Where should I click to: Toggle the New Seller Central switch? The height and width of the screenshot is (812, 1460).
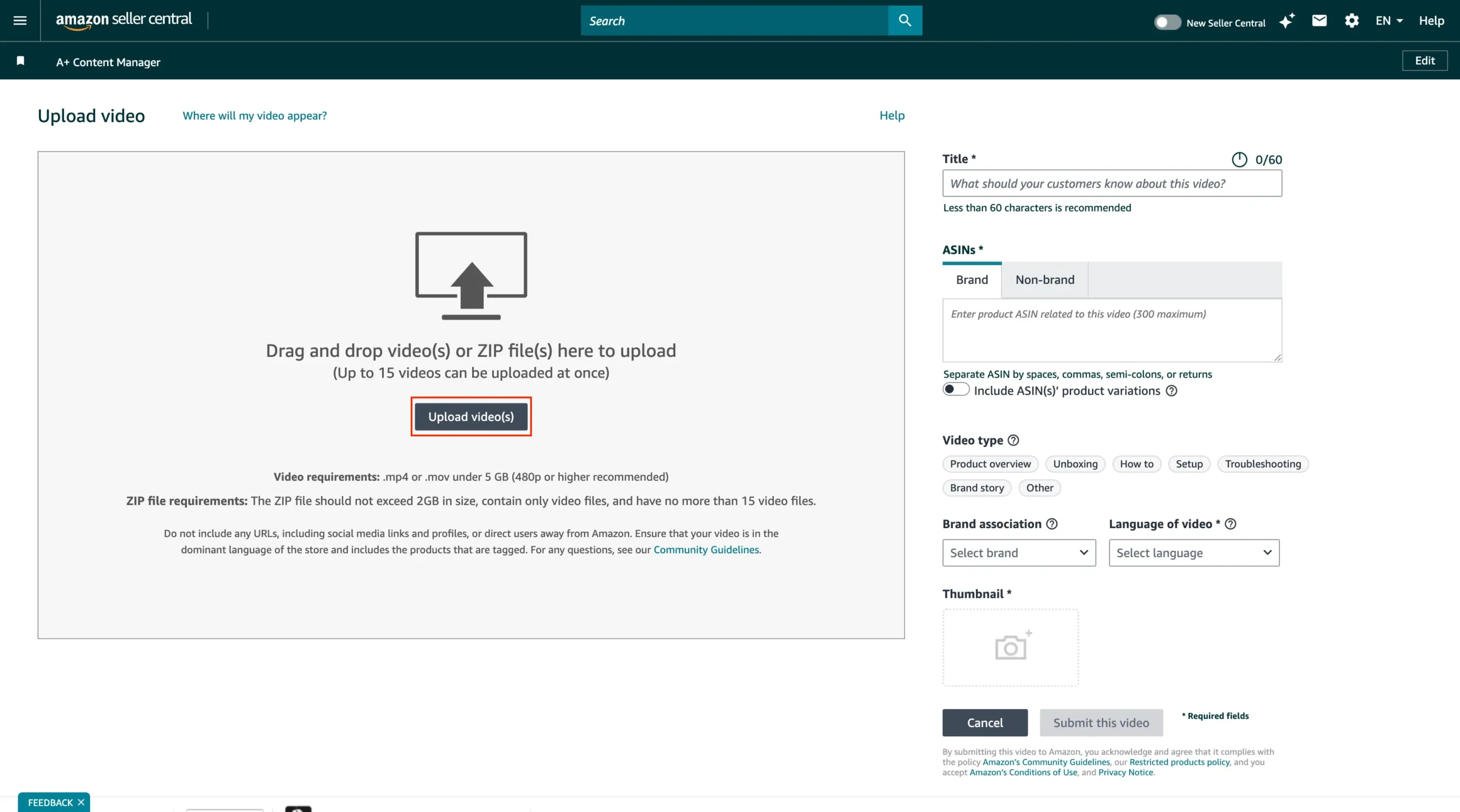1167,22
